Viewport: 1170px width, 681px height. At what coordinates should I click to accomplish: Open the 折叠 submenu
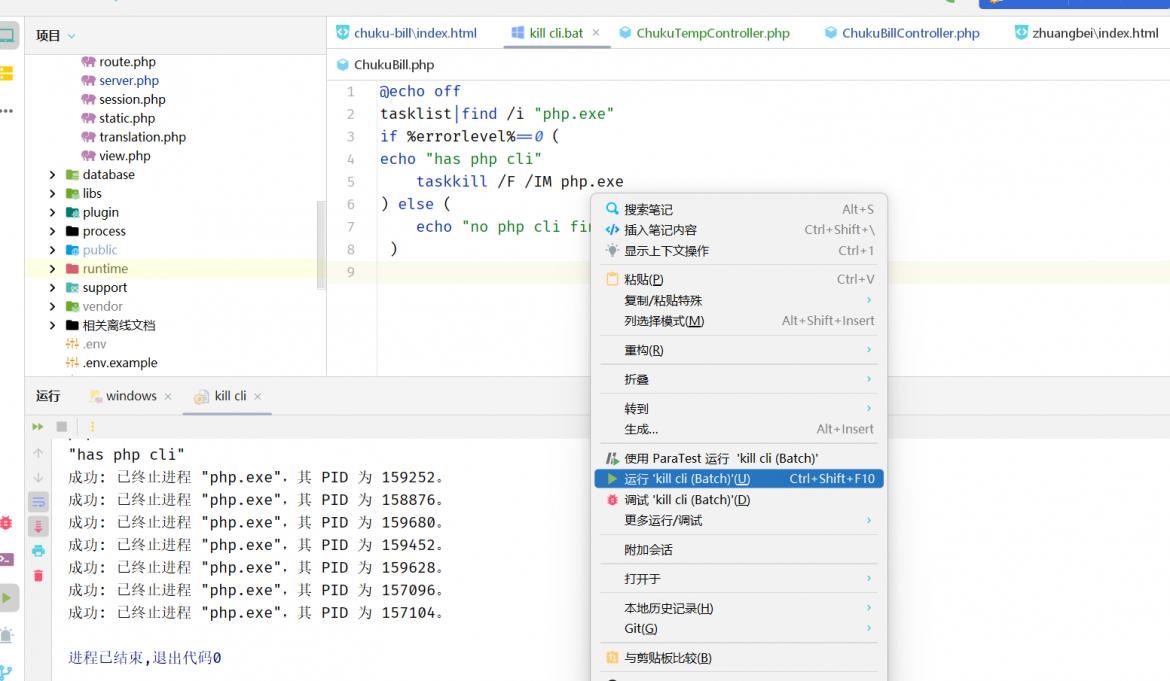pos(739,379)
